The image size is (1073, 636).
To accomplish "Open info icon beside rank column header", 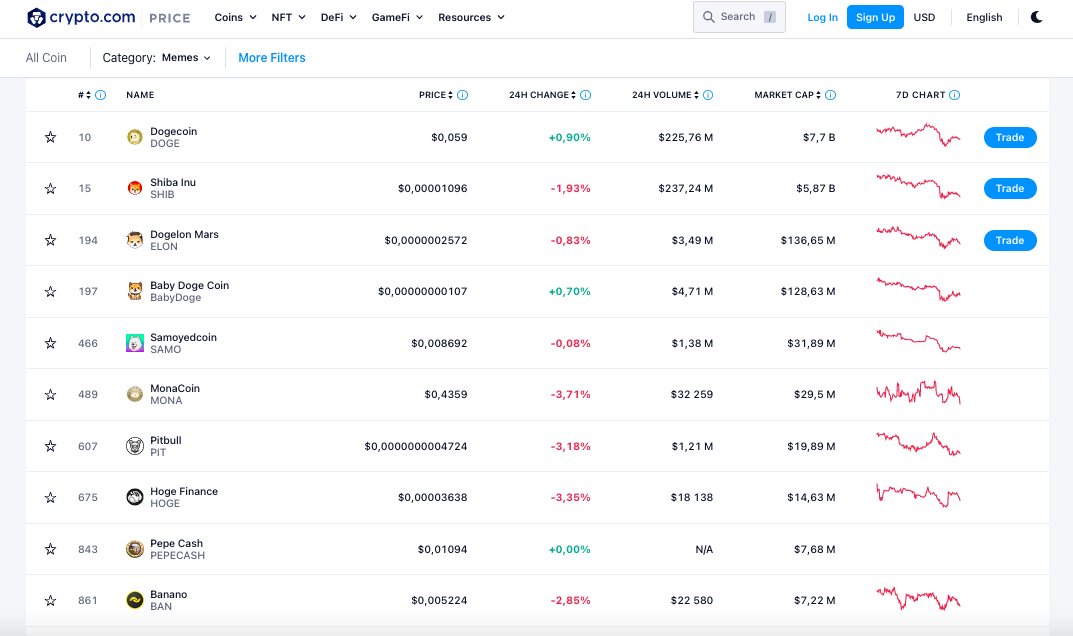I will tap(101, 95).
